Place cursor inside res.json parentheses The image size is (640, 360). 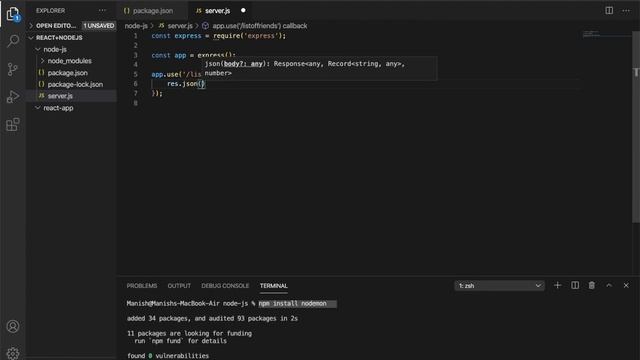click(201, 84)
